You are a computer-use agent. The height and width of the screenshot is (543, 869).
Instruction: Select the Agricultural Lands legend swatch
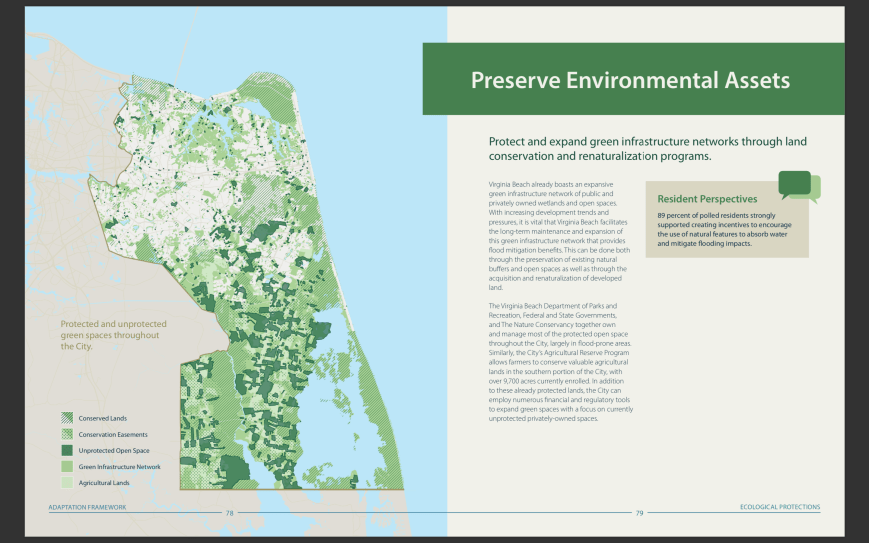[67, 482]
